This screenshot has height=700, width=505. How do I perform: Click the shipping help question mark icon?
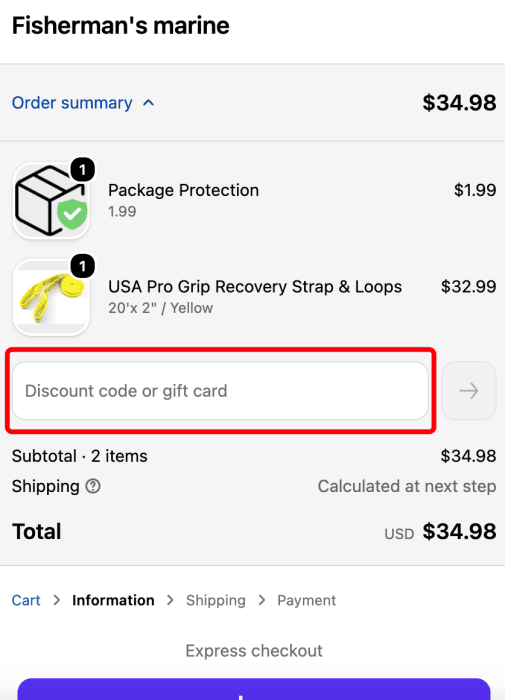tap(93, 486)
